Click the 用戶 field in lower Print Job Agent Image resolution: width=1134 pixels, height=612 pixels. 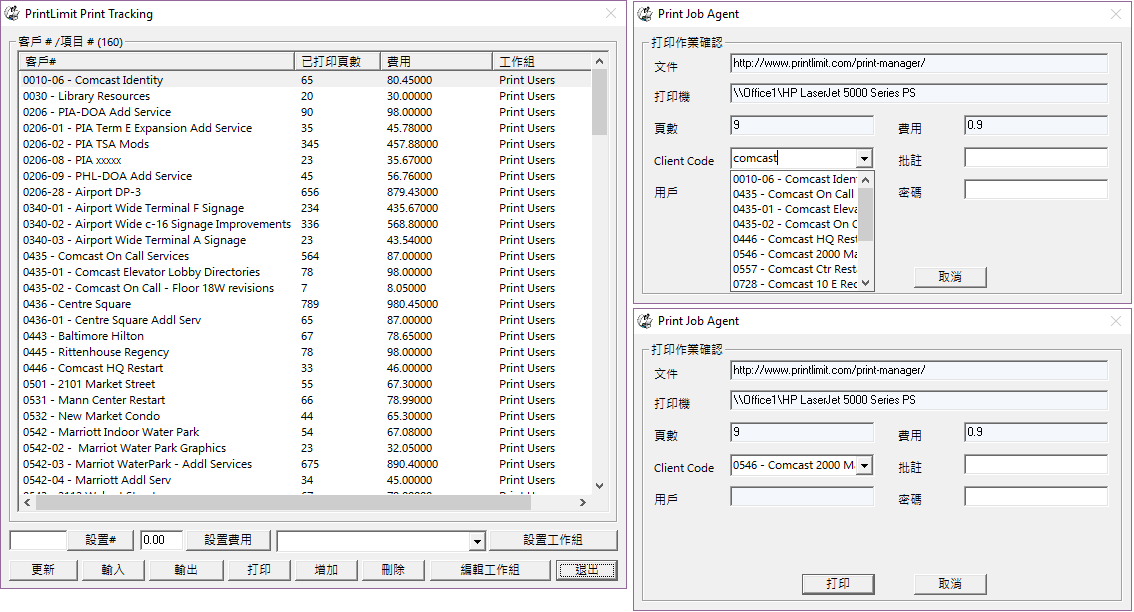(x=802, y=496)
